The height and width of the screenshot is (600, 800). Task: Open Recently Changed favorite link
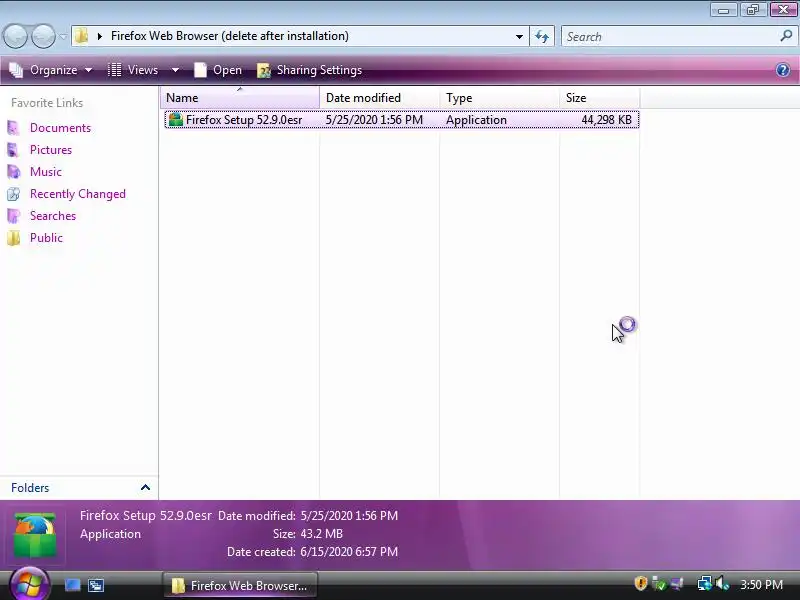click(78, 194)
